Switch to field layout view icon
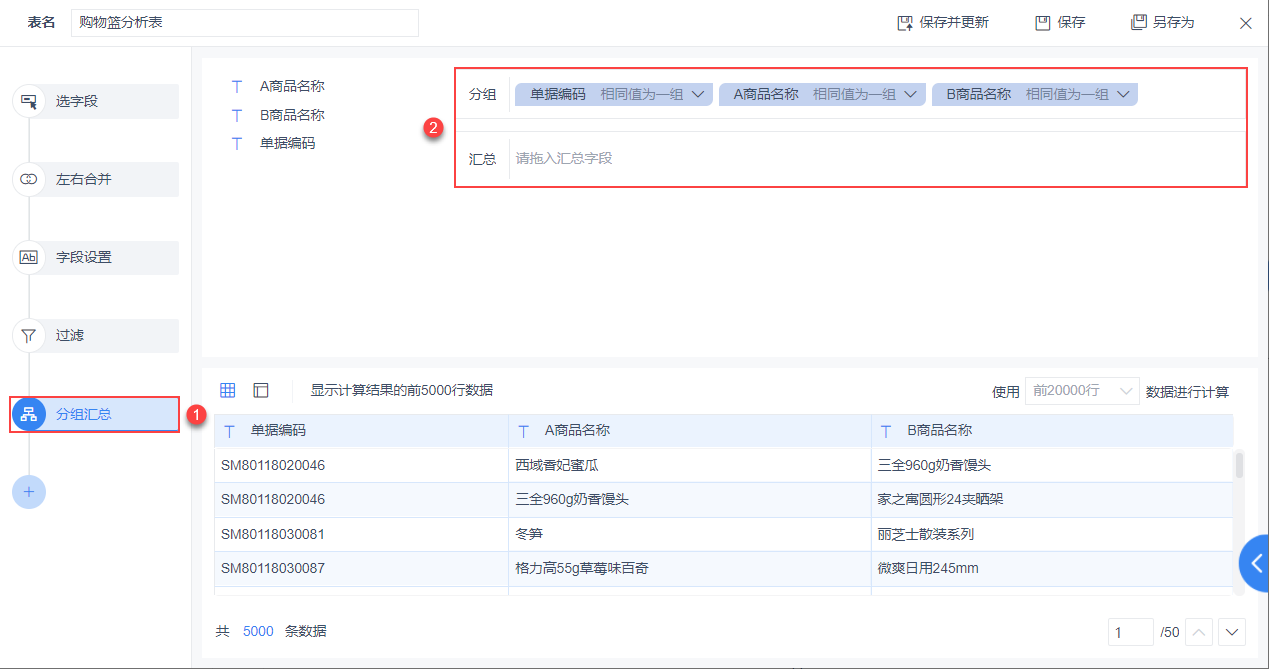This screenshot has width=1269, height=669. (x=261, y=390)
